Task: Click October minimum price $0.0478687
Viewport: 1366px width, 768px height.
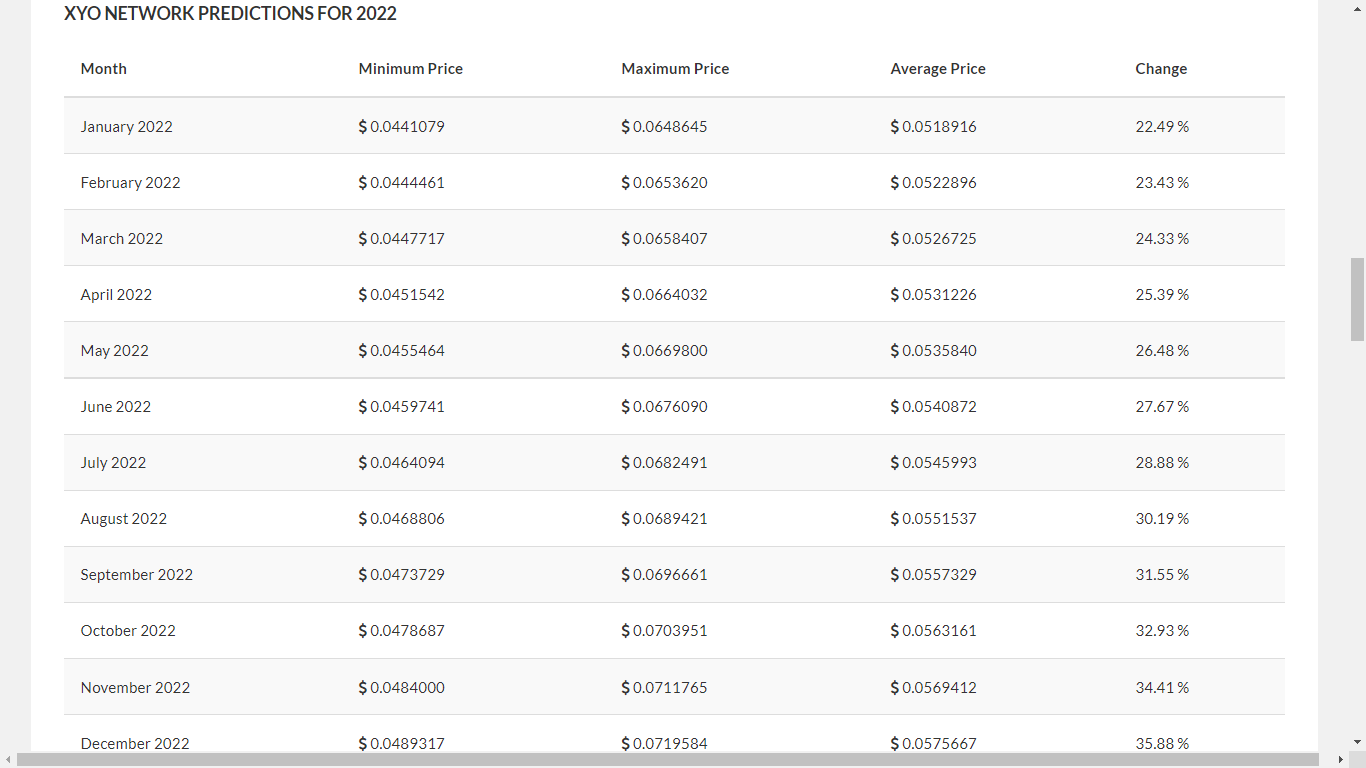Action: pos(402,631)
